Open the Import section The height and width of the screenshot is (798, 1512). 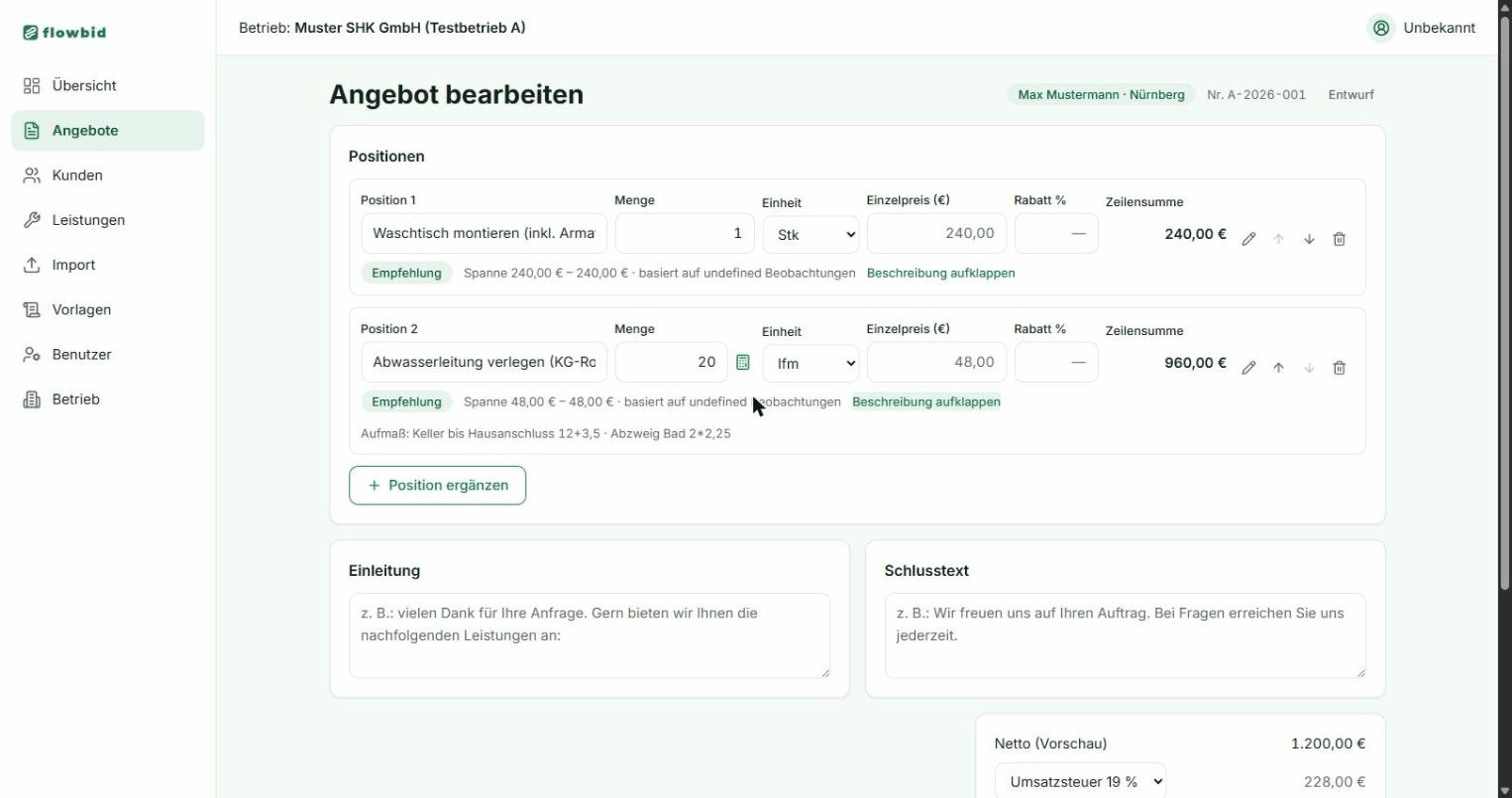pyautogui.click(x=107, y=265)
